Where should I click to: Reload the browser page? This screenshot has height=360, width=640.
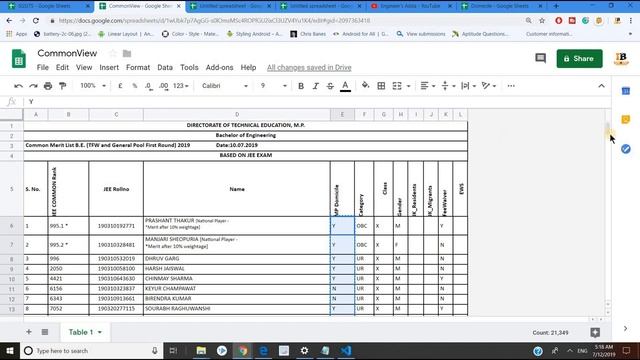(36, 20)
